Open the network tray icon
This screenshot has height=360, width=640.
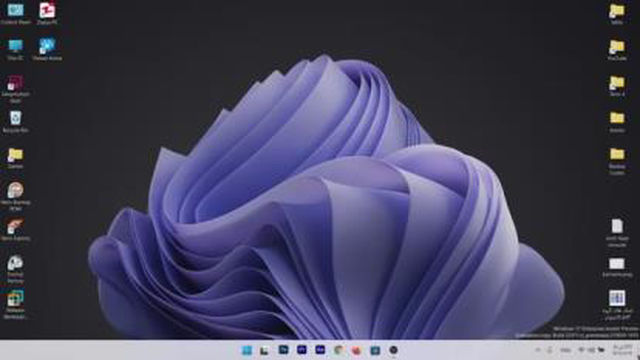click(582, 350)
